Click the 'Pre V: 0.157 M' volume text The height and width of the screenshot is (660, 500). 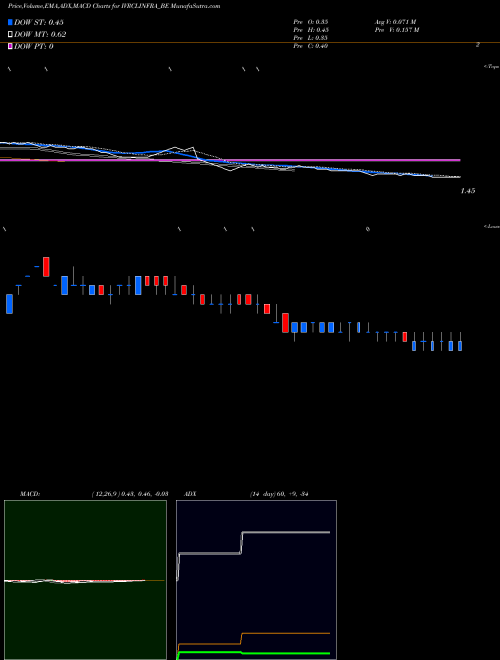[x=397, y=30]
